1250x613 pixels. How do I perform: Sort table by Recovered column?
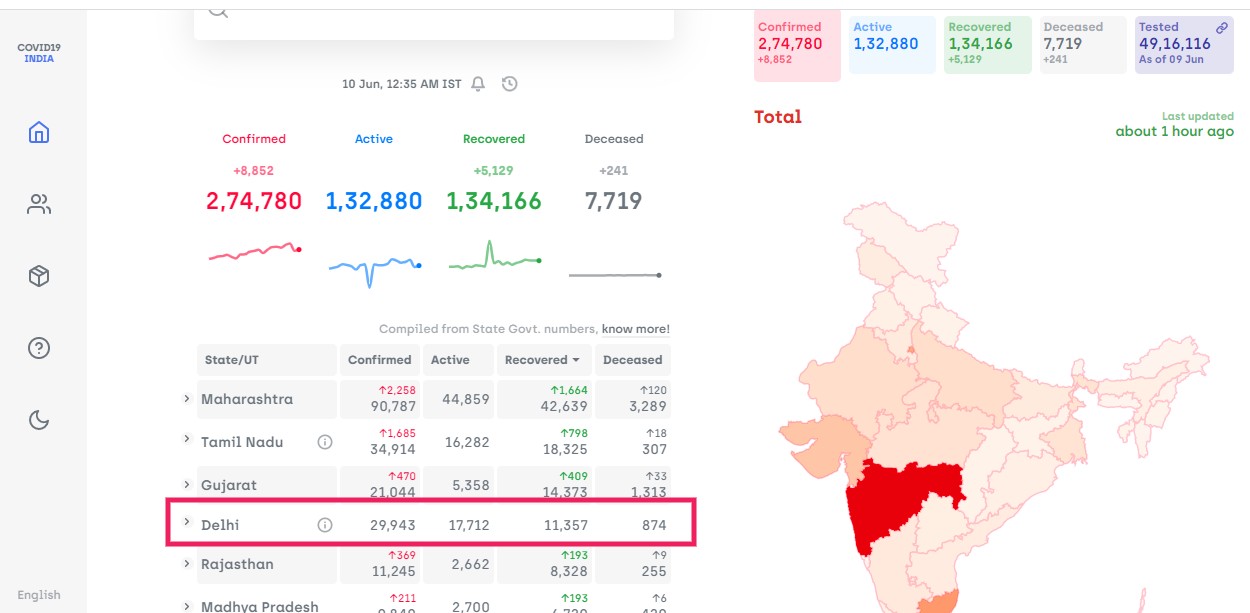542,360
